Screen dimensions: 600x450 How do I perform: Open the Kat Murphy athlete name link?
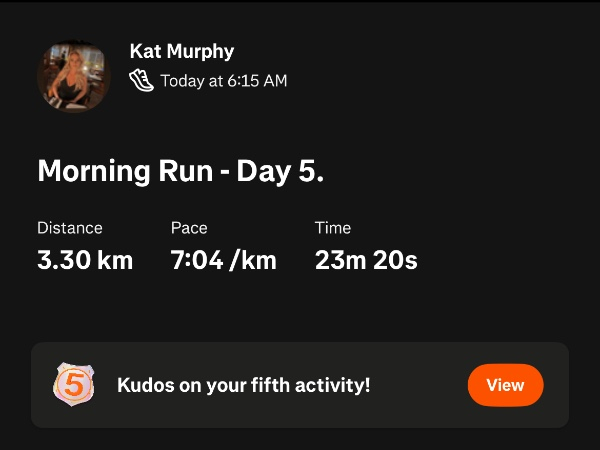tap(182, 51)
